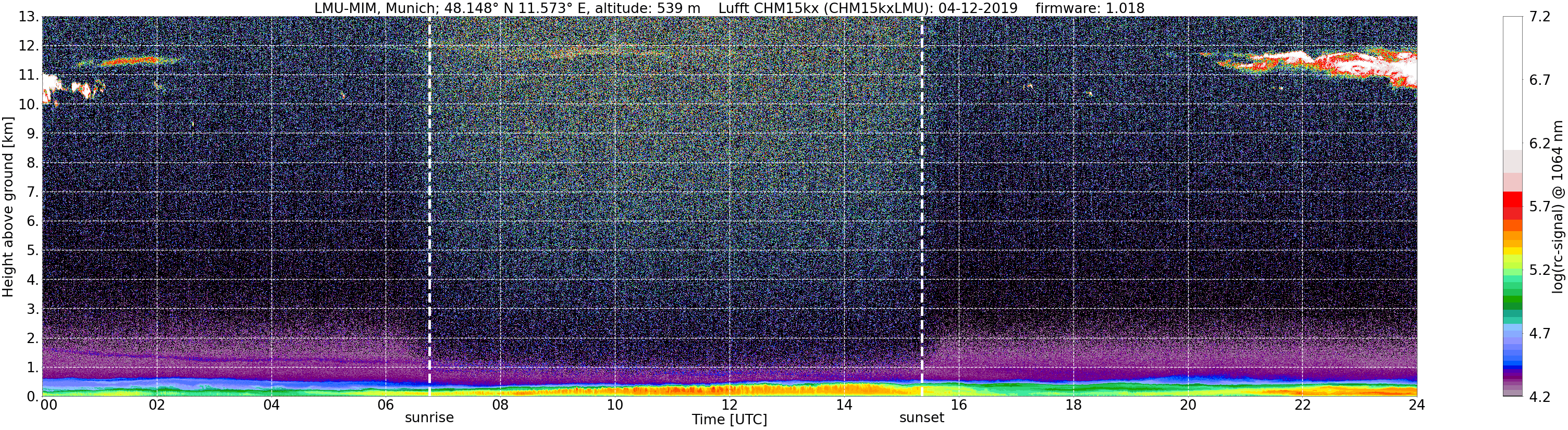Click the x-axis tick label '20'

(1188, 405)
